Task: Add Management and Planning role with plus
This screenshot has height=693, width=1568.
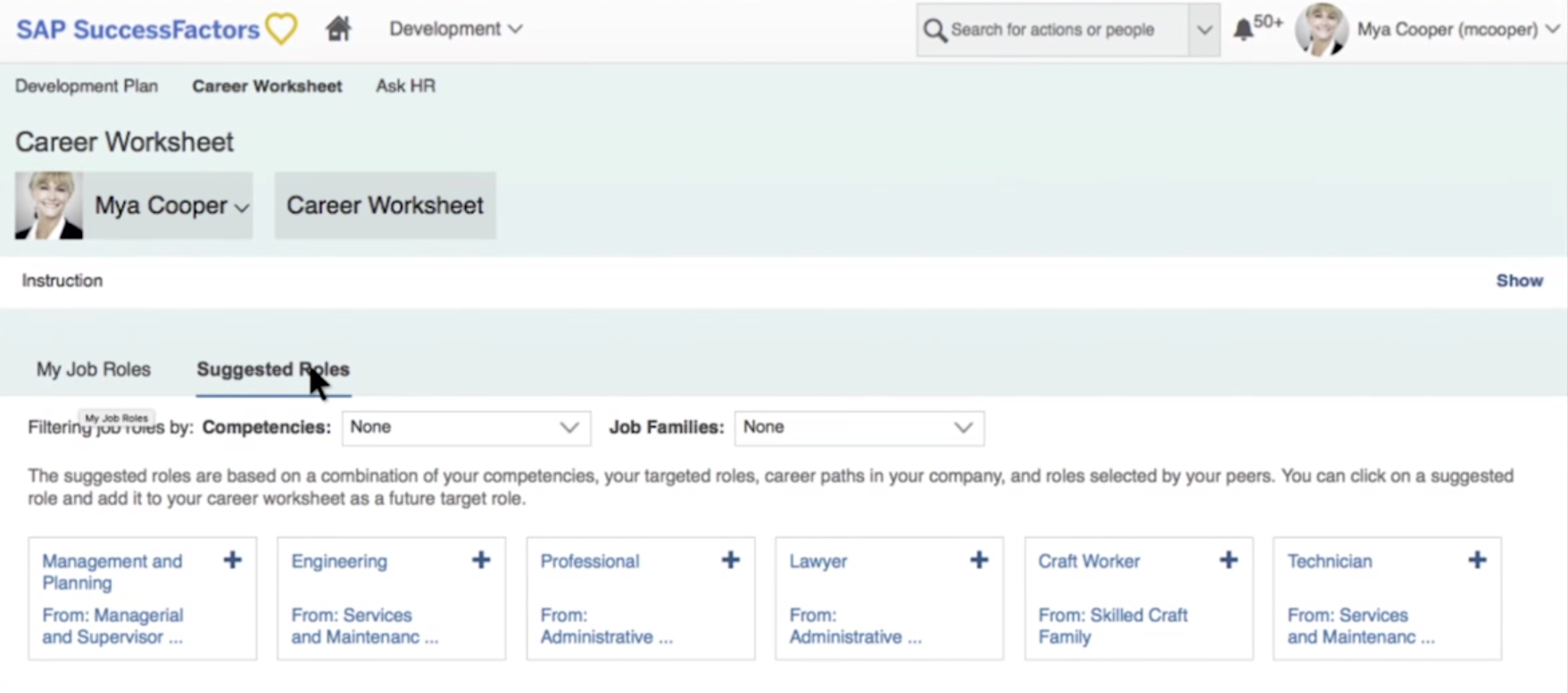Action: 232,560
